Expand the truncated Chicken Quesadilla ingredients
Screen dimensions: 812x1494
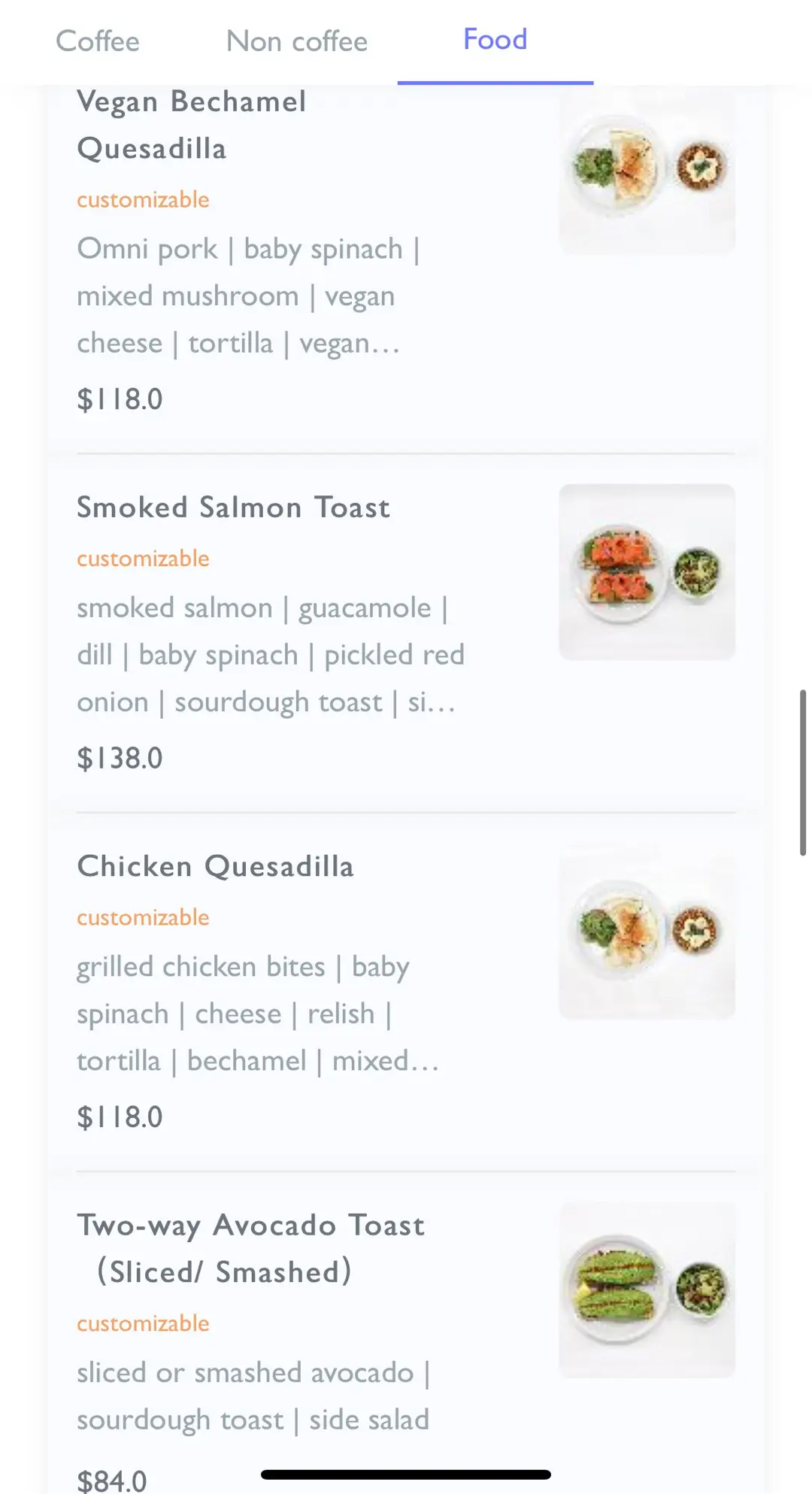[256, 1014]
